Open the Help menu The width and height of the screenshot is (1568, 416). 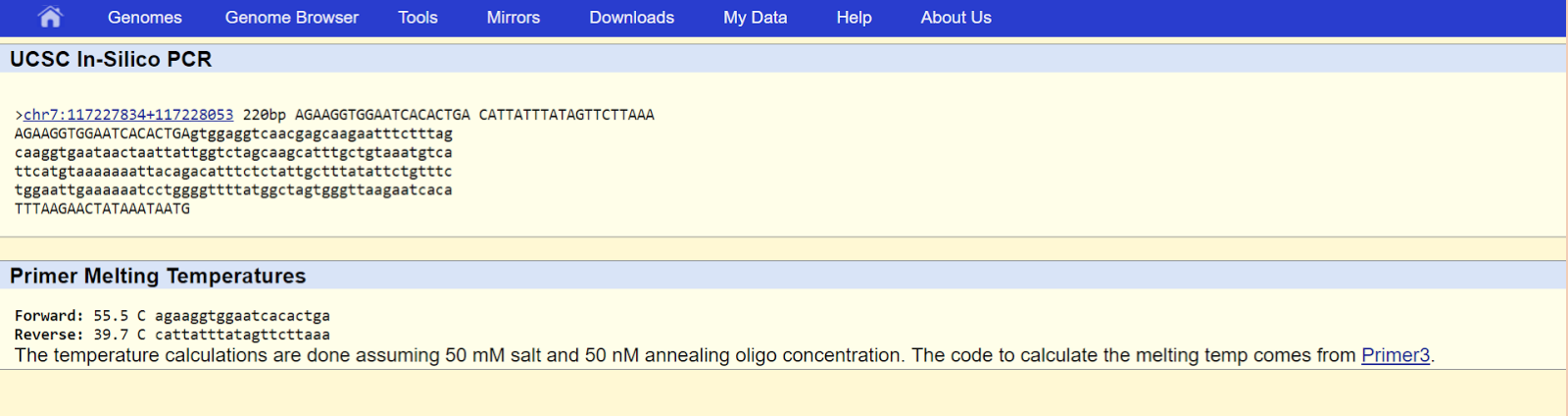854,18
